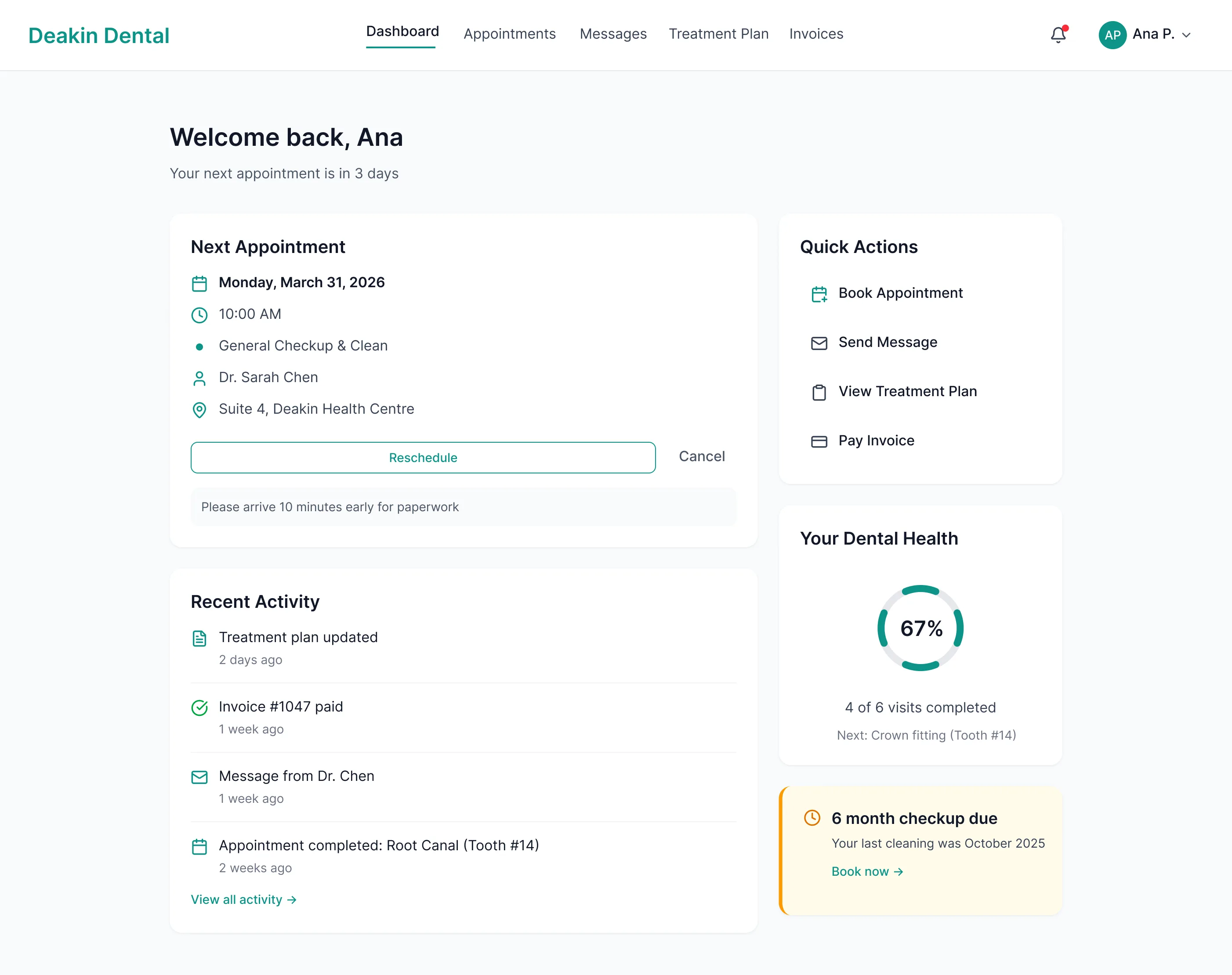Click the AP user avatar
This screenshot has height=975, width=1232.
click(x=1112, y=35)
